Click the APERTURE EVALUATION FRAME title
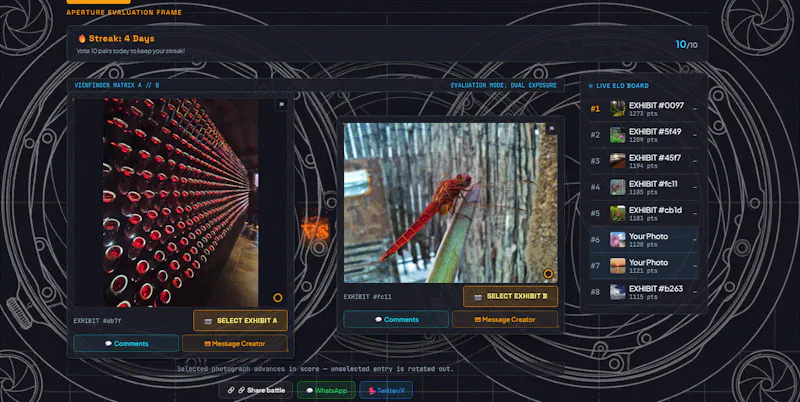Screen dimensions: 800x402 point(124,12)
